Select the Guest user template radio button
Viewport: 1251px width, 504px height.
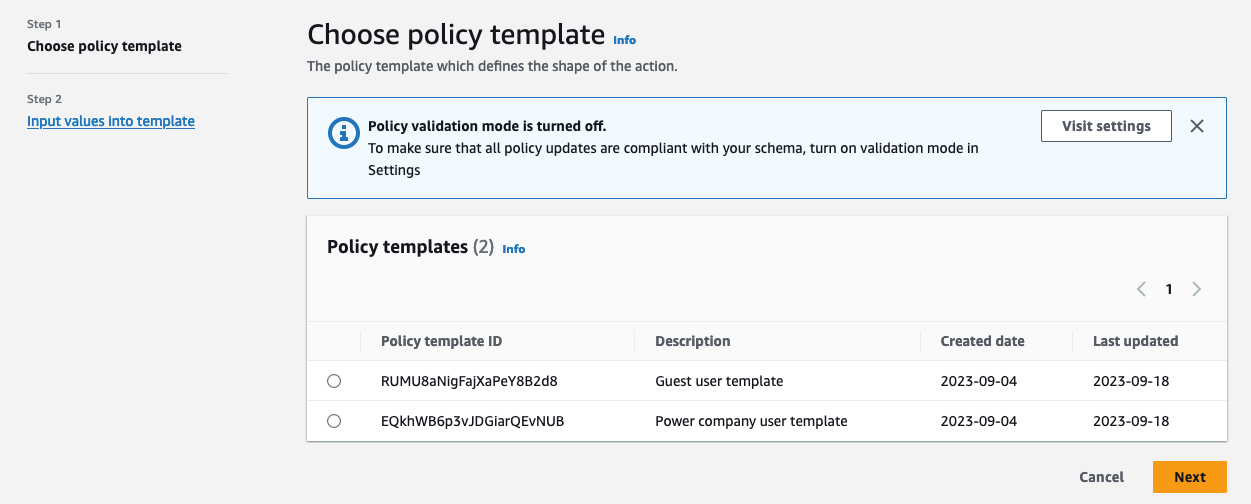(334, 381)
